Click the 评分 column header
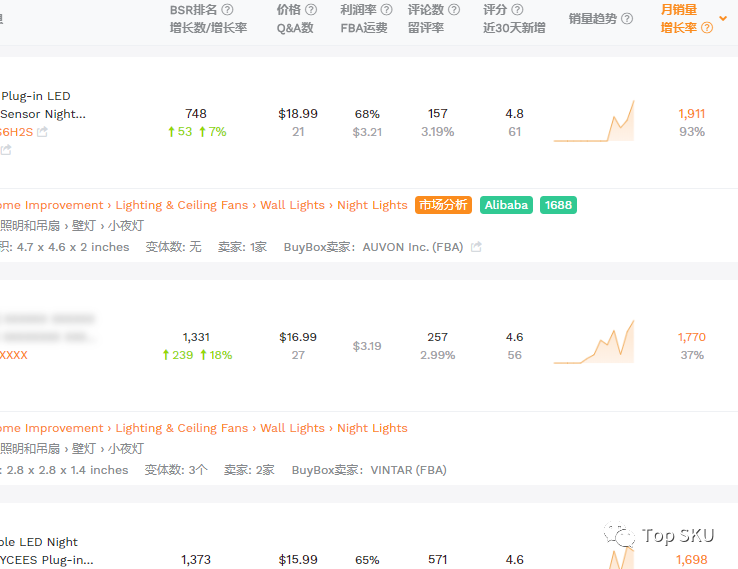The image size is (738, 569). [495, 10]
